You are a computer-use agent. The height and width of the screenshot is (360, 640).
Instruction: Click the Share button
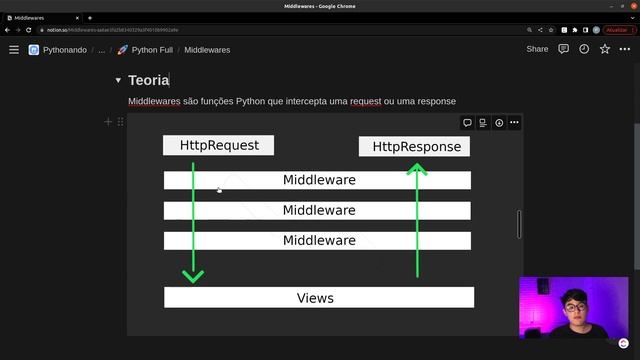(x=537, y=49)
